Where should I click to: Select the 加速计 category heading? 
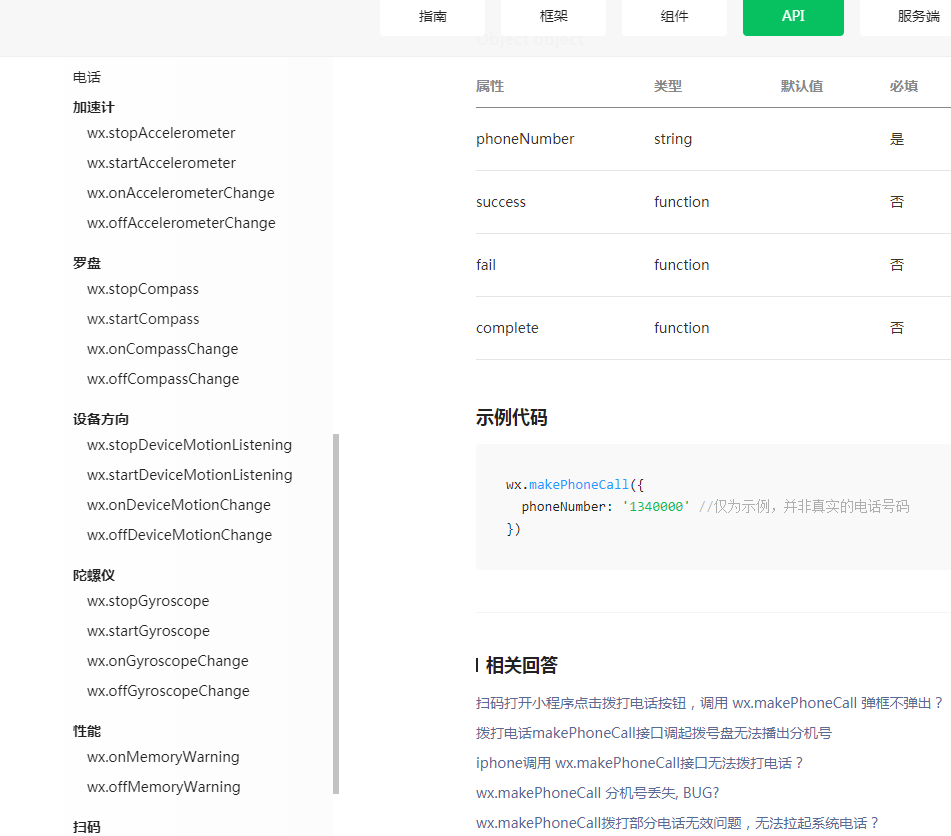click(x=93, y=107)
